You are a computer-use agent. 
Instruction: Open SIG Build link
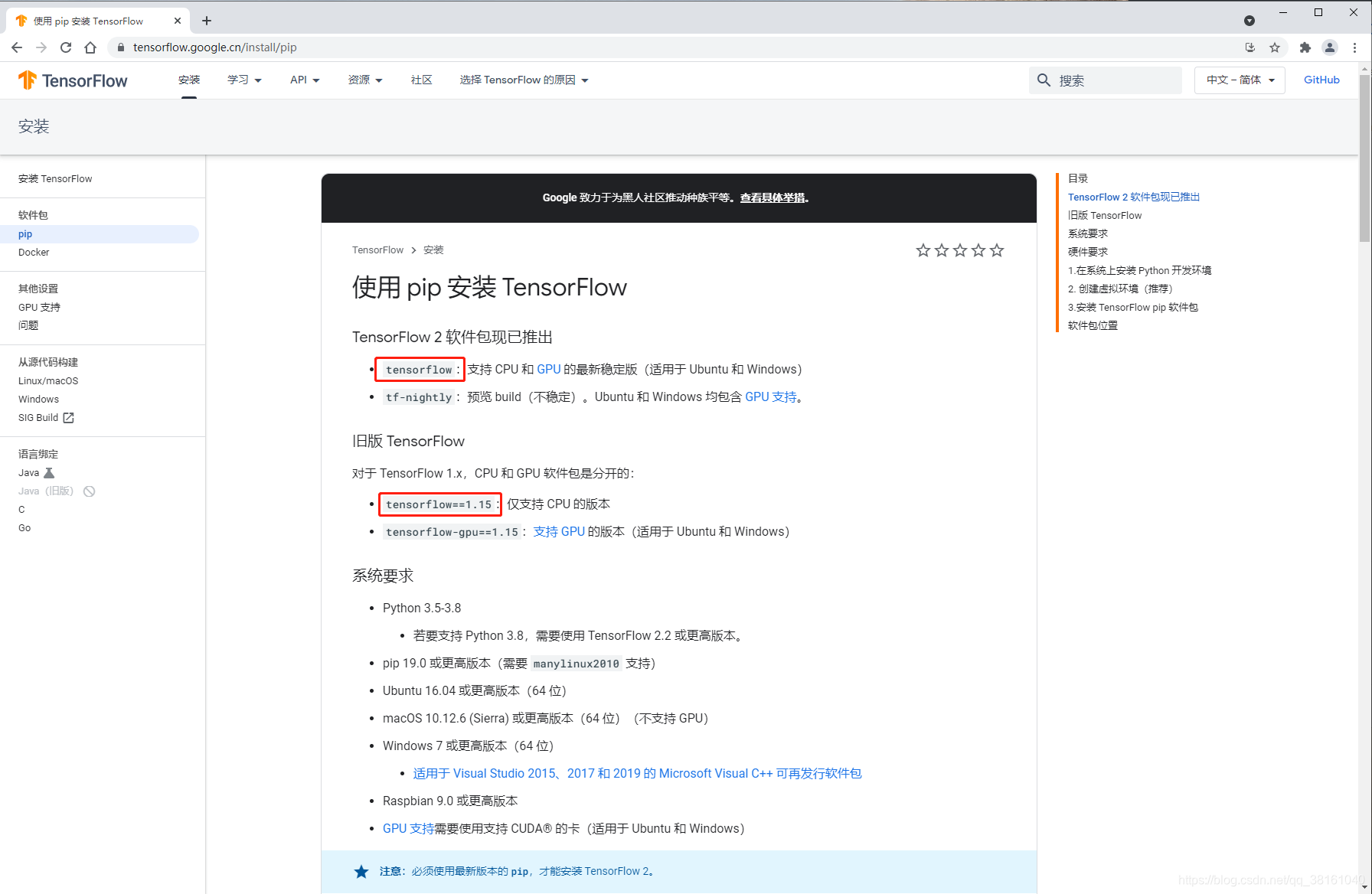click(x=38, y=417)
